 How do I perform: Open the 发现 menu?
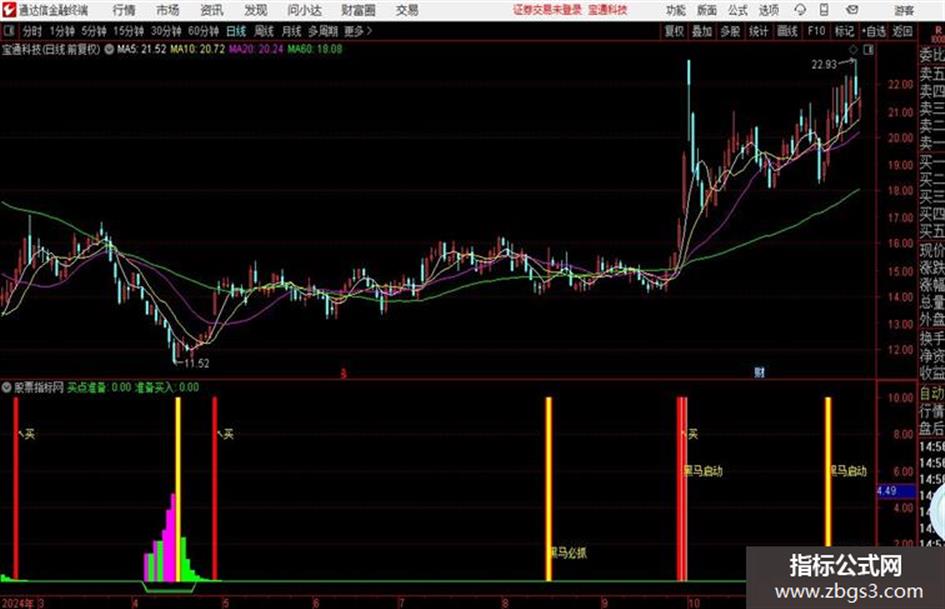point(256,10)
